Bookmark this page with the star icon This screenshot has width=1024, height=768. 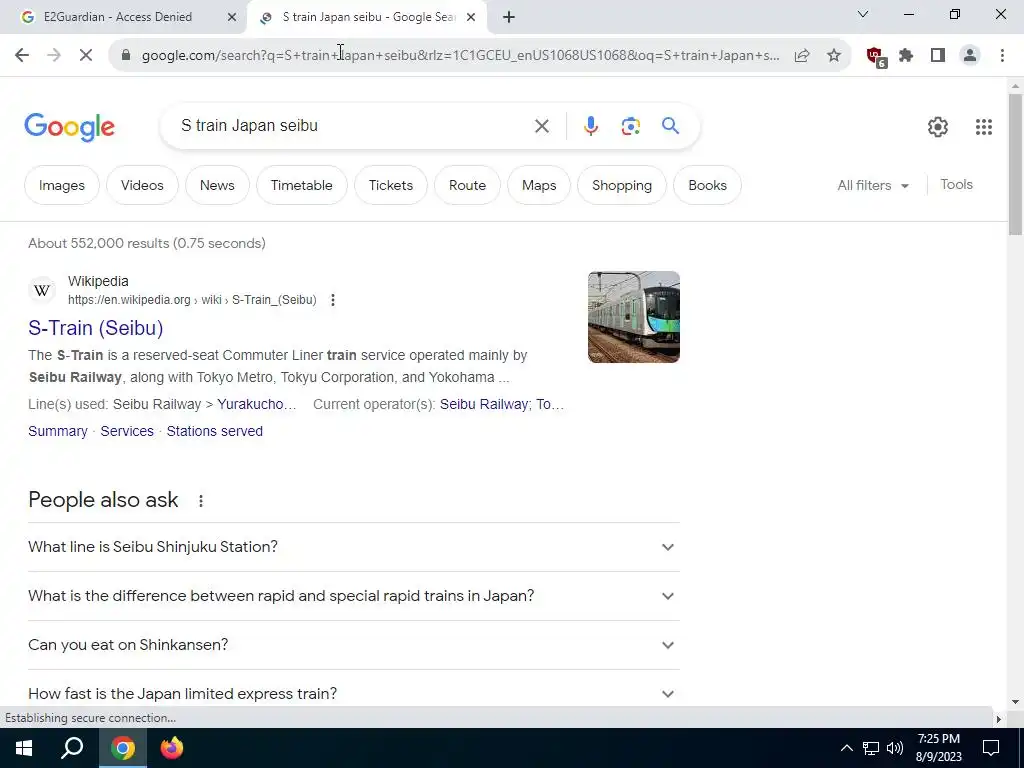[x=834, y=56]
